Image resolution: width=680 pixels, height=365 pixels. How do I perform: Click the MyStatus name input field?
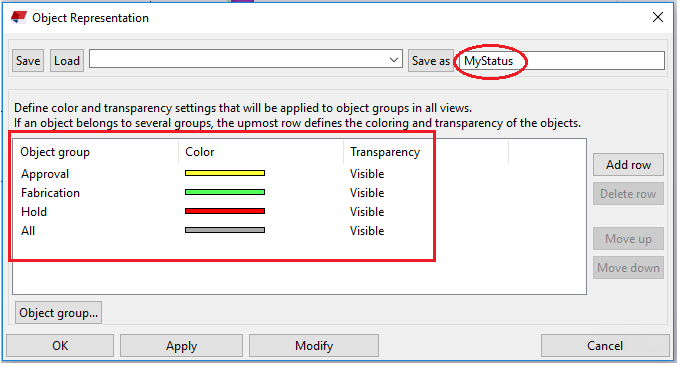pos(561,61)
